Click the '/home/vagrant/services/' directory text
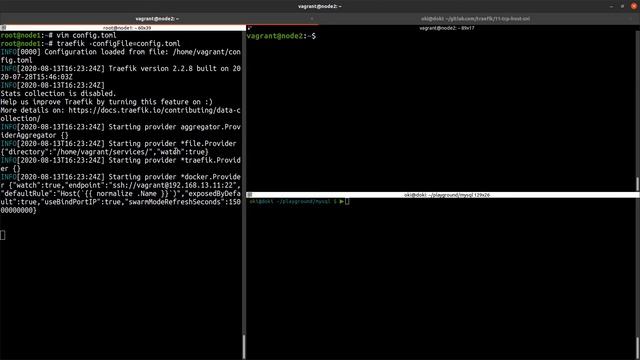640x360 pixels. pyautogui.click(x=102, y=152)
